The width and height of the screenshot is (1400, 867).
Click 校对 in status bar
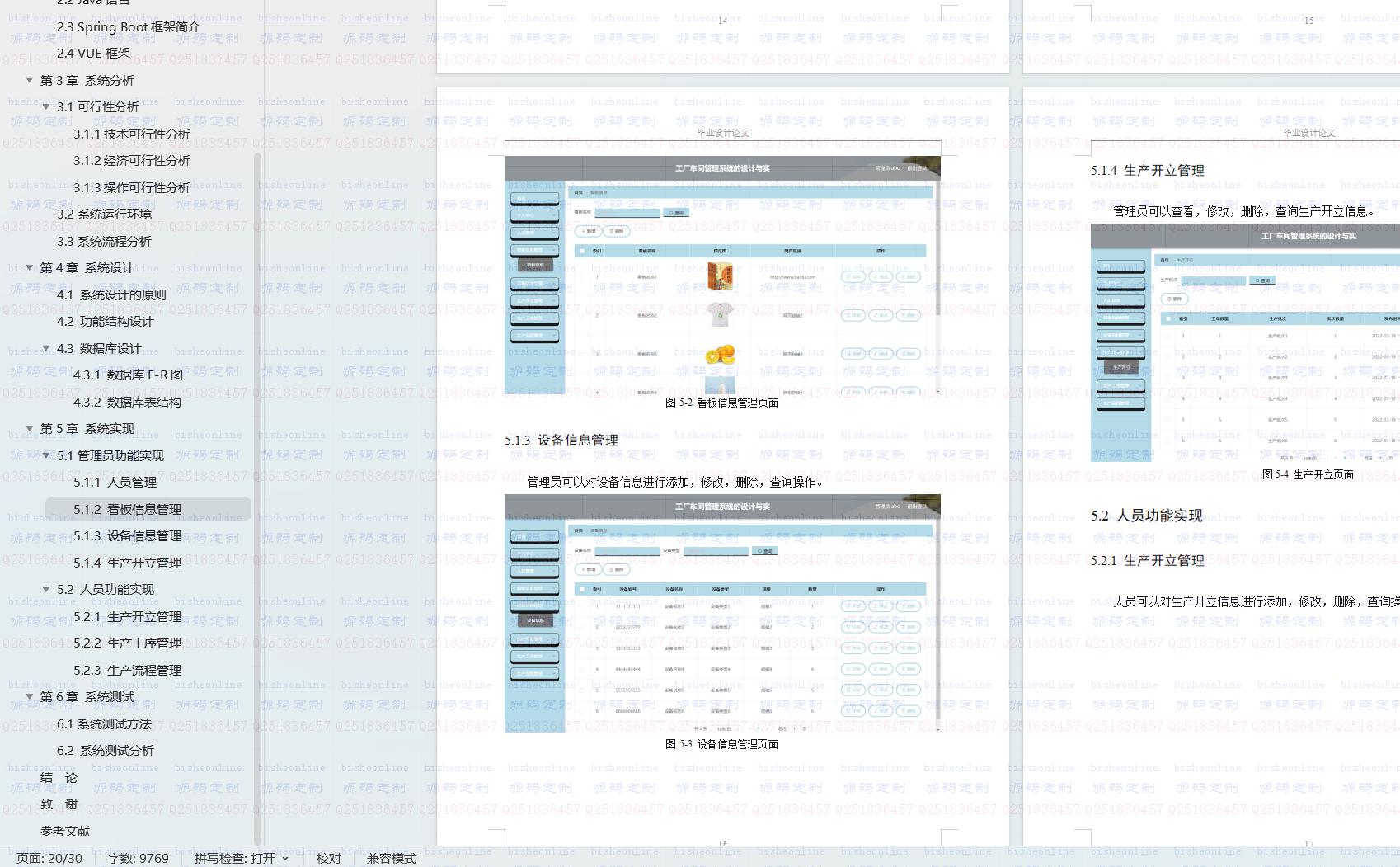pyautogui.click(x=329, y=858)
